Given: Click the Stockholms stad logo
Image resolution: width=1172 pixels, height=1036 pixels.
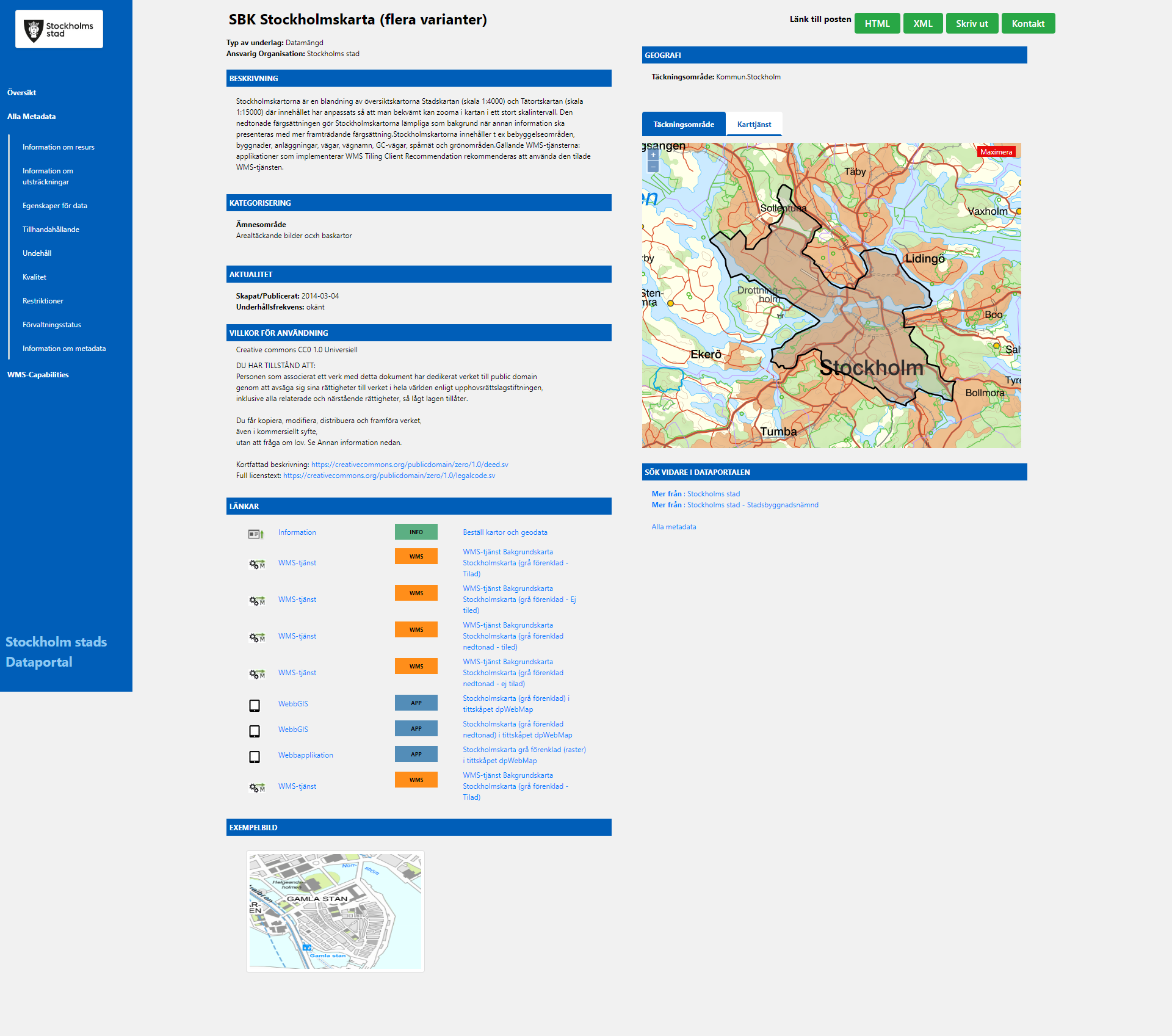Looking at the screenshot, I should tap(59, 29).
